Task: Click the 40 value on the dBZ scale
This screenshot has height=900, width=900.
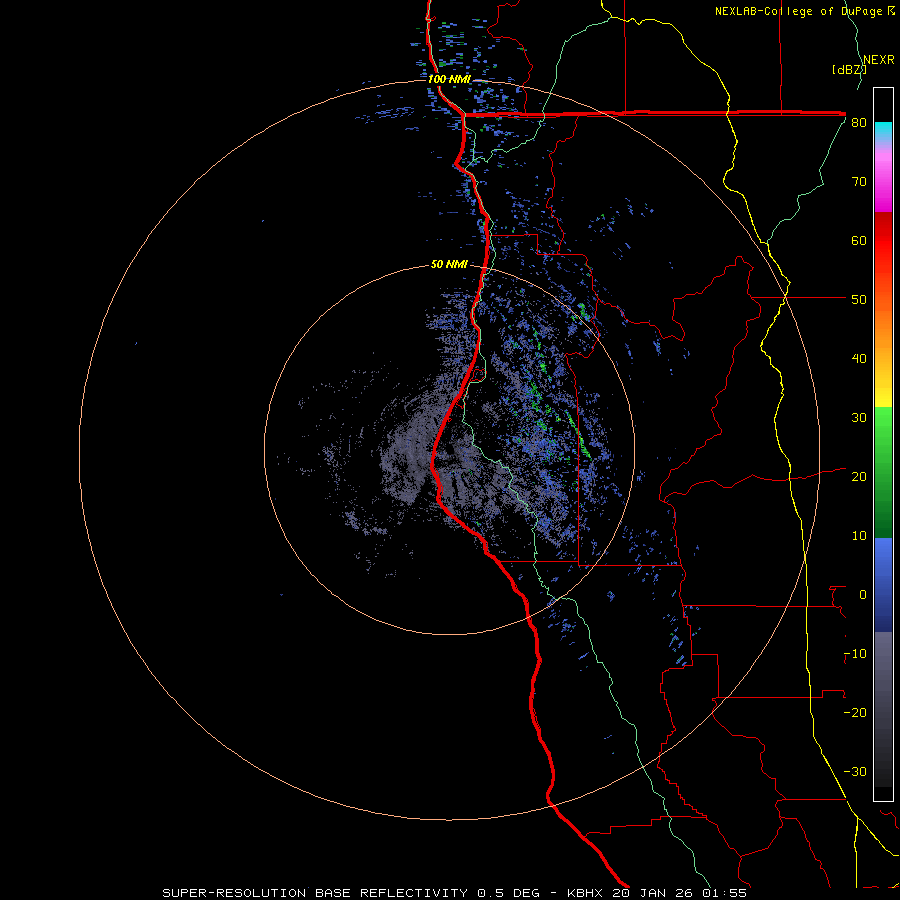Action: click(x=859, y=359)
